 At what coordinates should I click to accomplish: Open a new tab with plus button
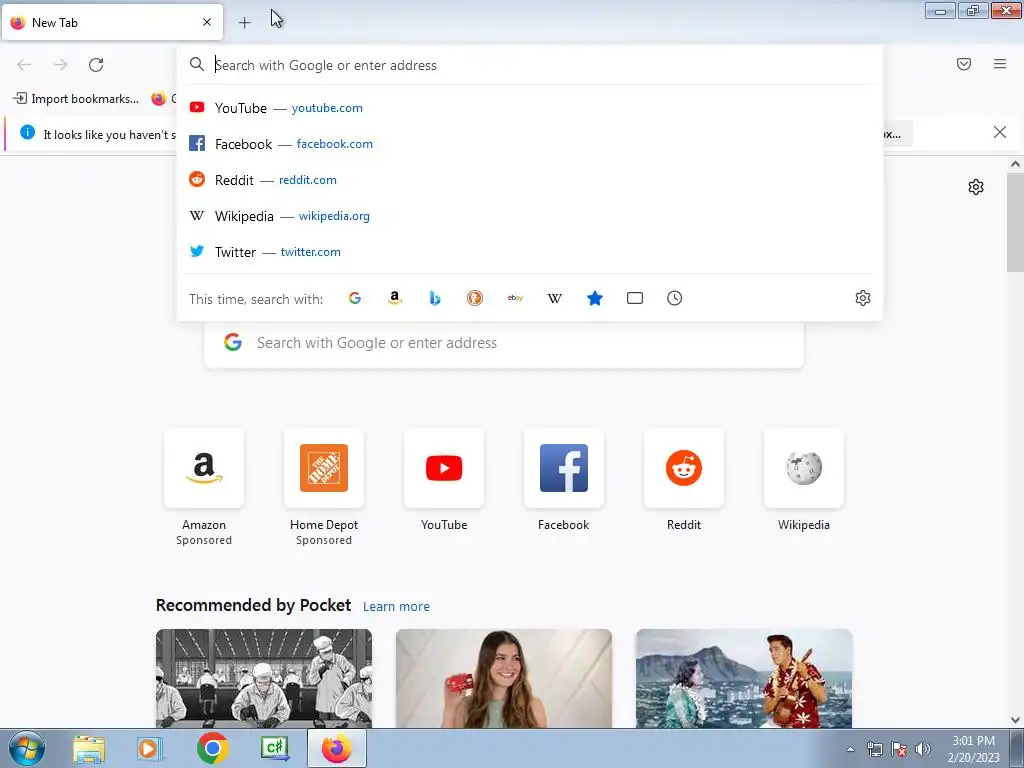click(244, 23)
